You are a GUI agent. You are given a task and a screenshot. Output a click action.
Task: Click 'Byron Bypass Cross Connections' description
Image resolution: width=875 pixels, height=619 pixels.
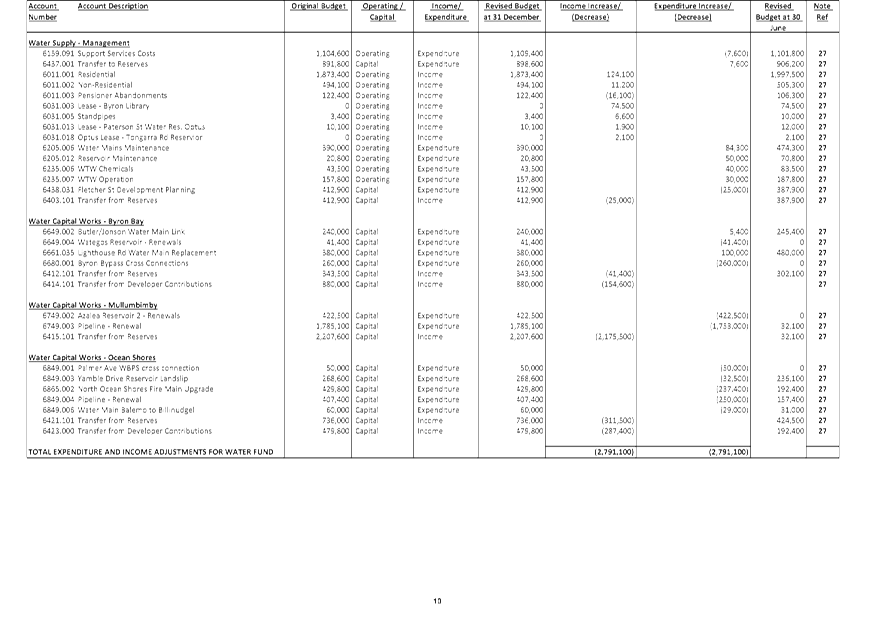[133, 263]
